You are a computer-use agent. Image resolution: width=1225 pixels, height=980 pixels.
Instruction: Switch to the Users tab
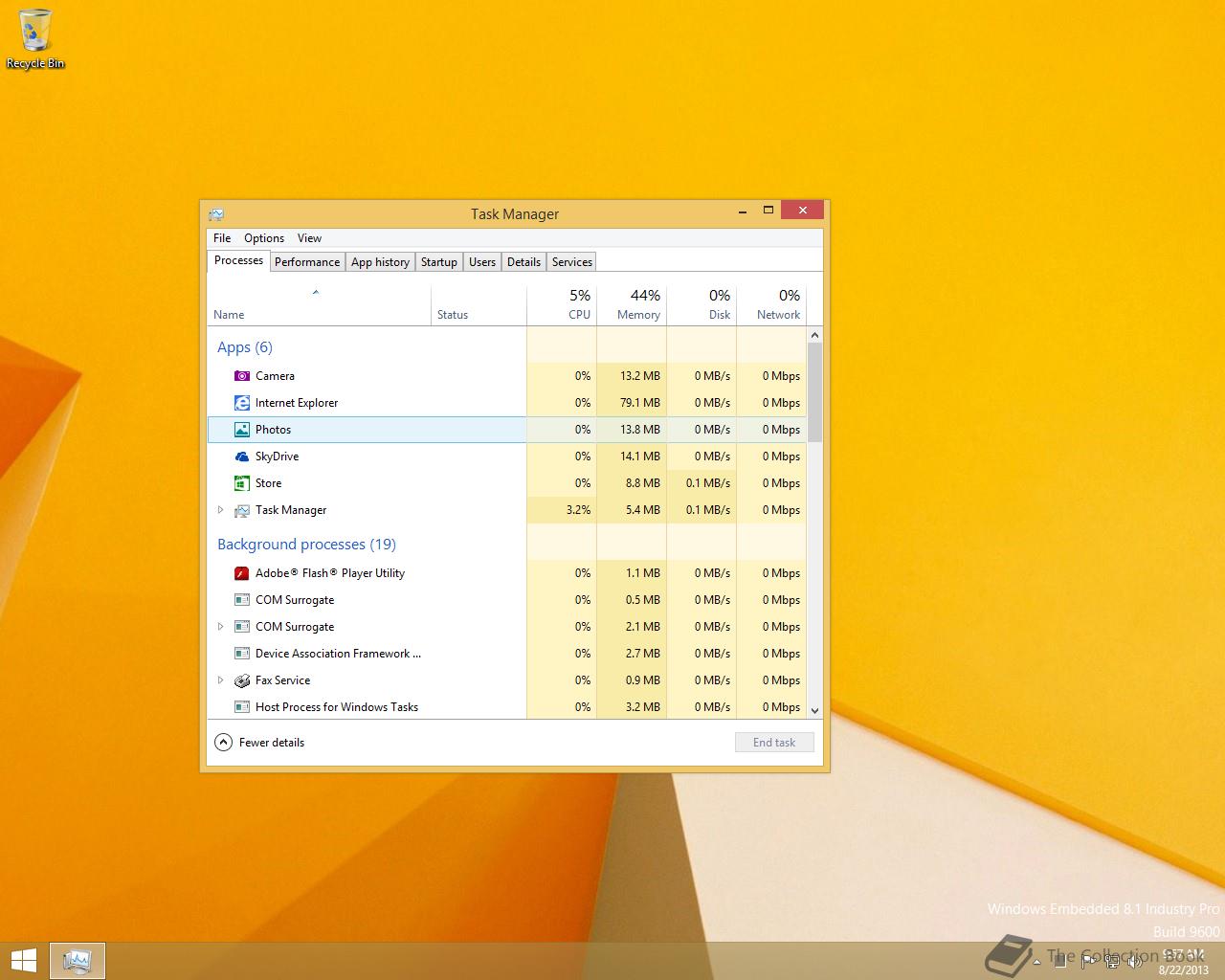(482, 262)
